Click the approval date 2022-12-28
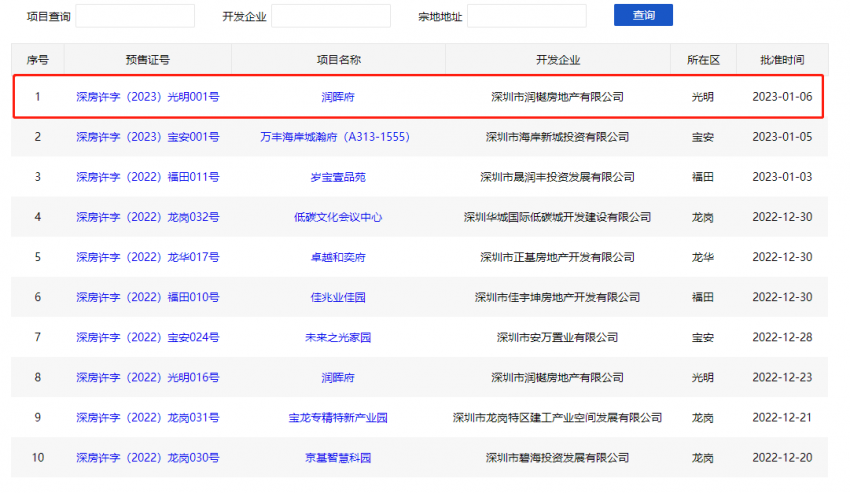 pos(782,338)
